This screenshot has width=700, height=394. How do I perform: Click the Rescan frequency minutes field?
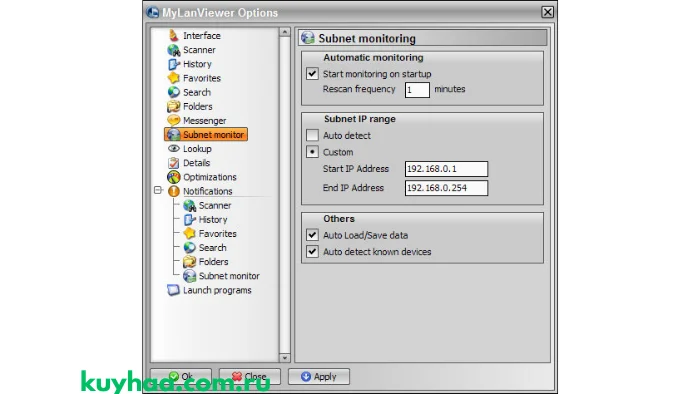417,90
